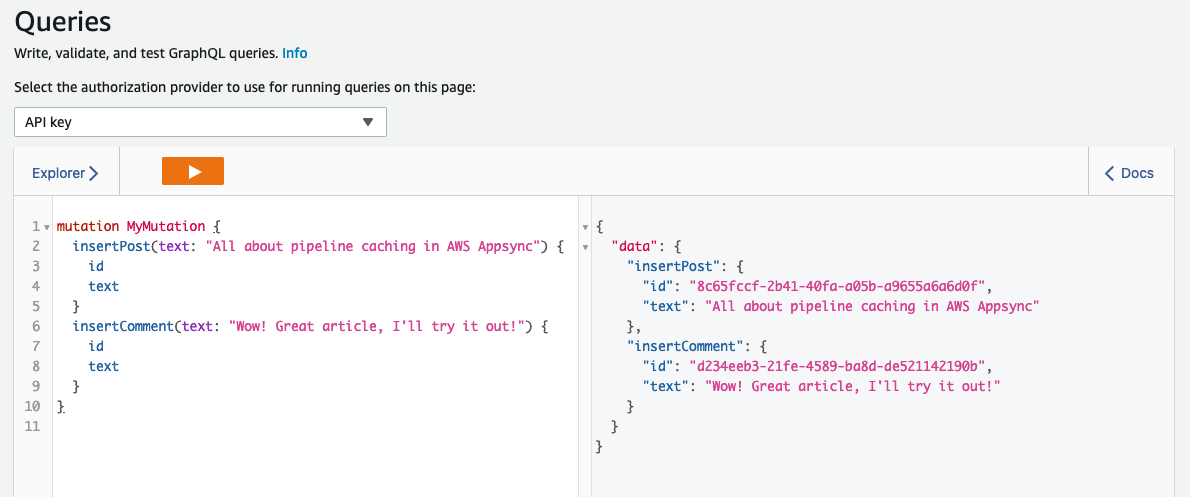Open the Docs panel
The width and height of the screenshot is (1190, 497).
point(1129,173)
